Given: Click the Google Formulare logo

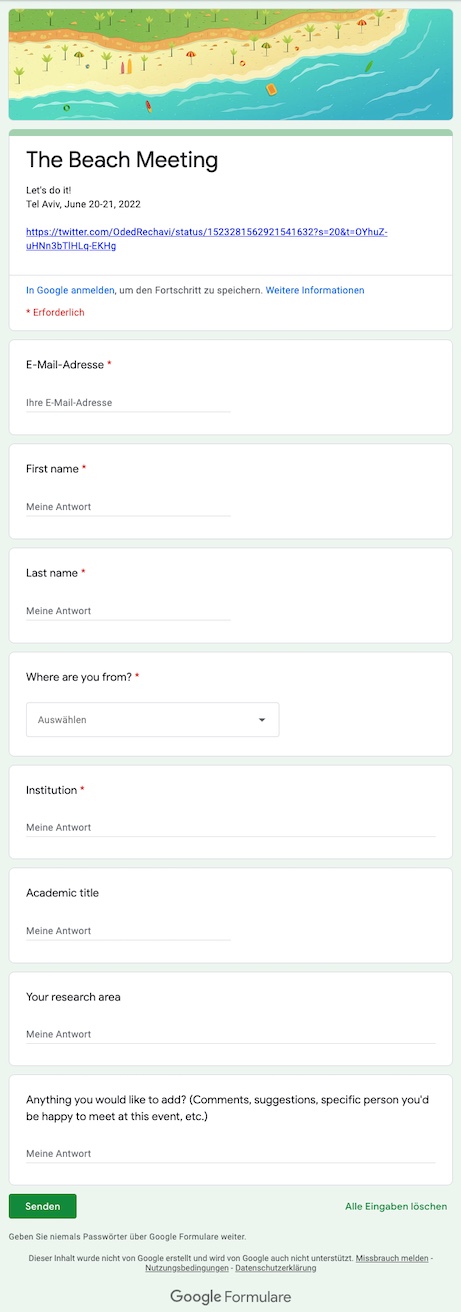Looking at the screenshot, I should click(x=231, y=1297).
